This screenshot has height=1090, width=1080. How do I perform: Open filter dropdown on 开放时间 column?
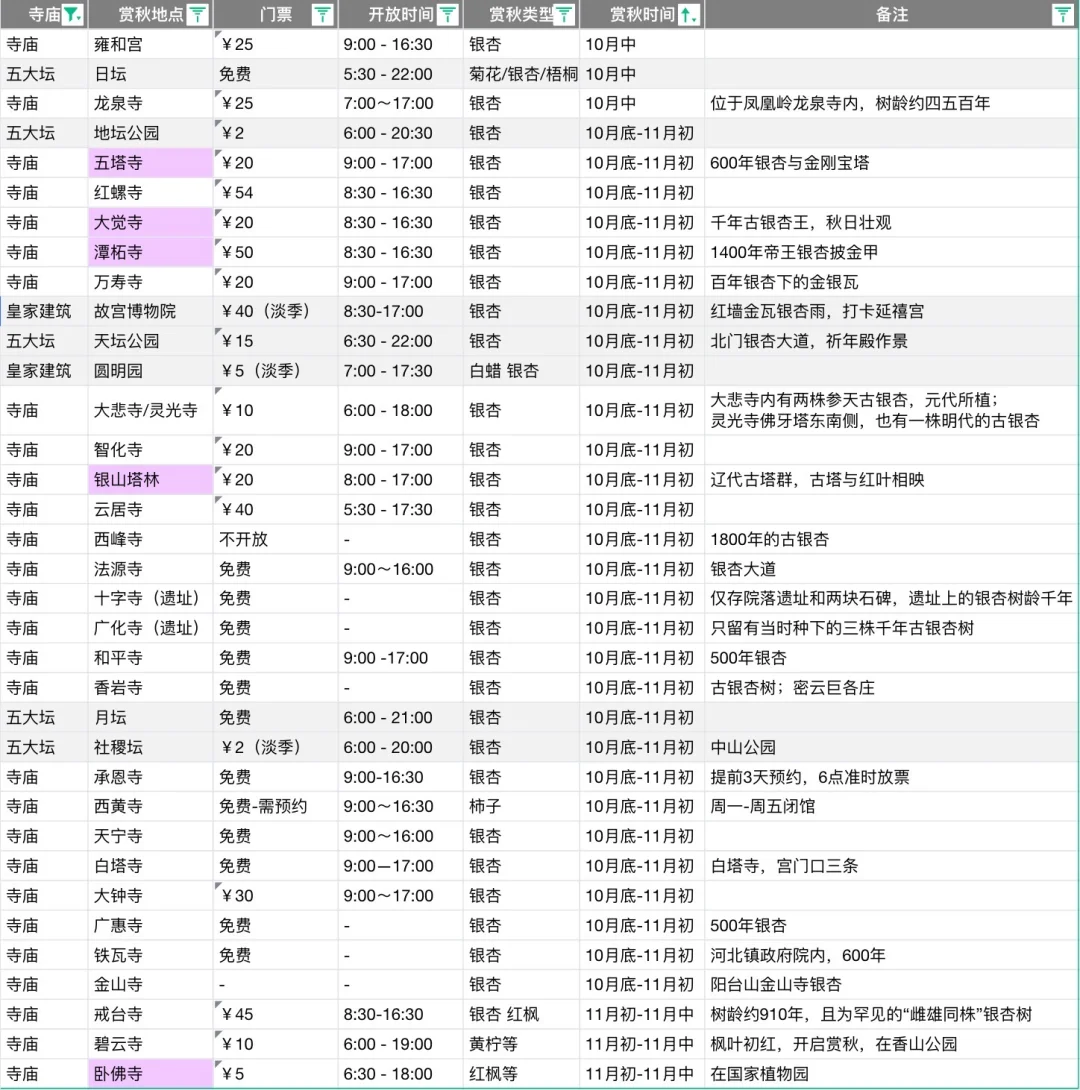[448, 15]
